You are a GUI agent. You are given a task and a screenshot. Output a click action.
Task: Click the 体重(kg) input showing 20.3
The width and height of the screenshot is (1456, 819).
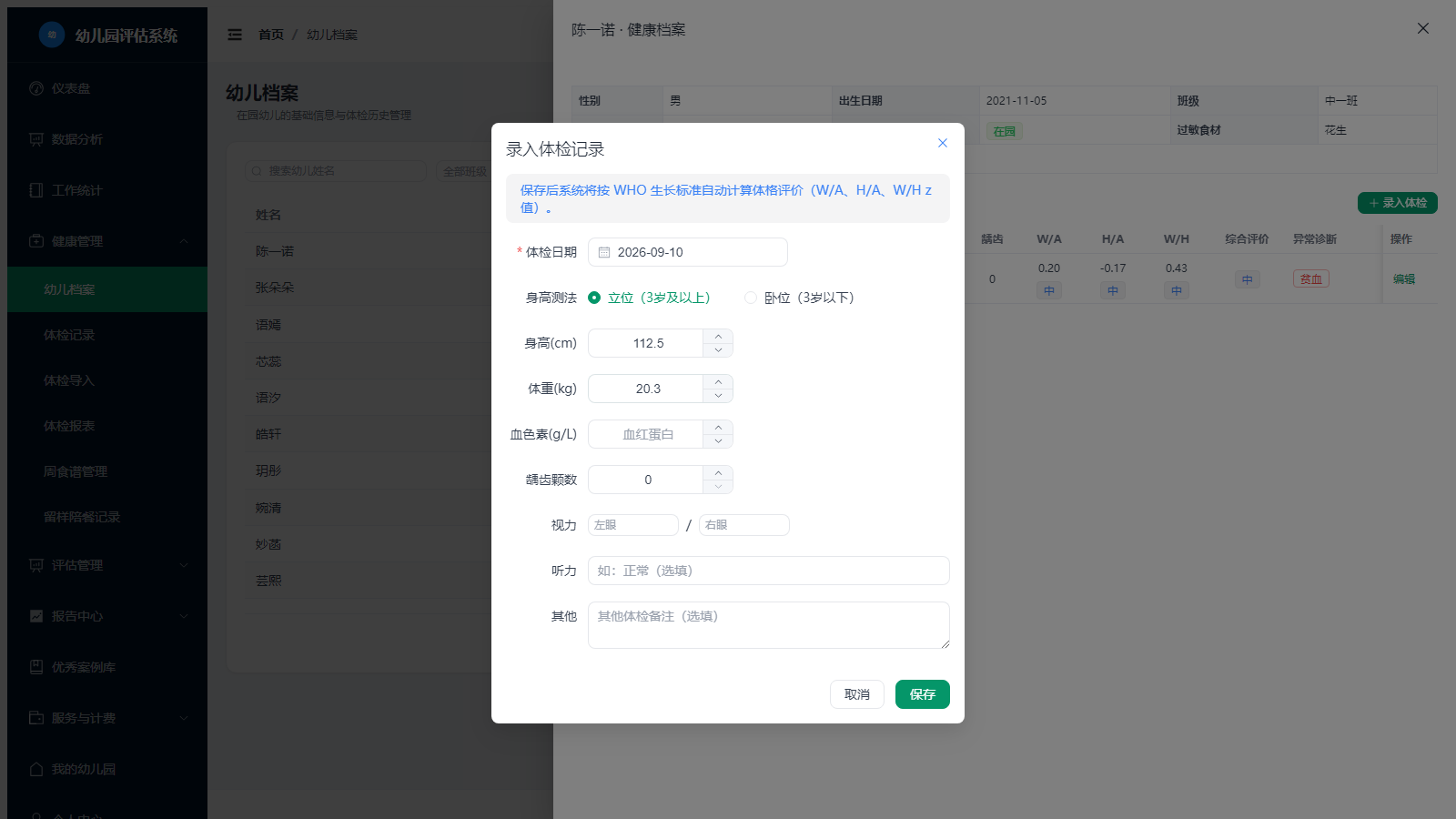[646, 389]
